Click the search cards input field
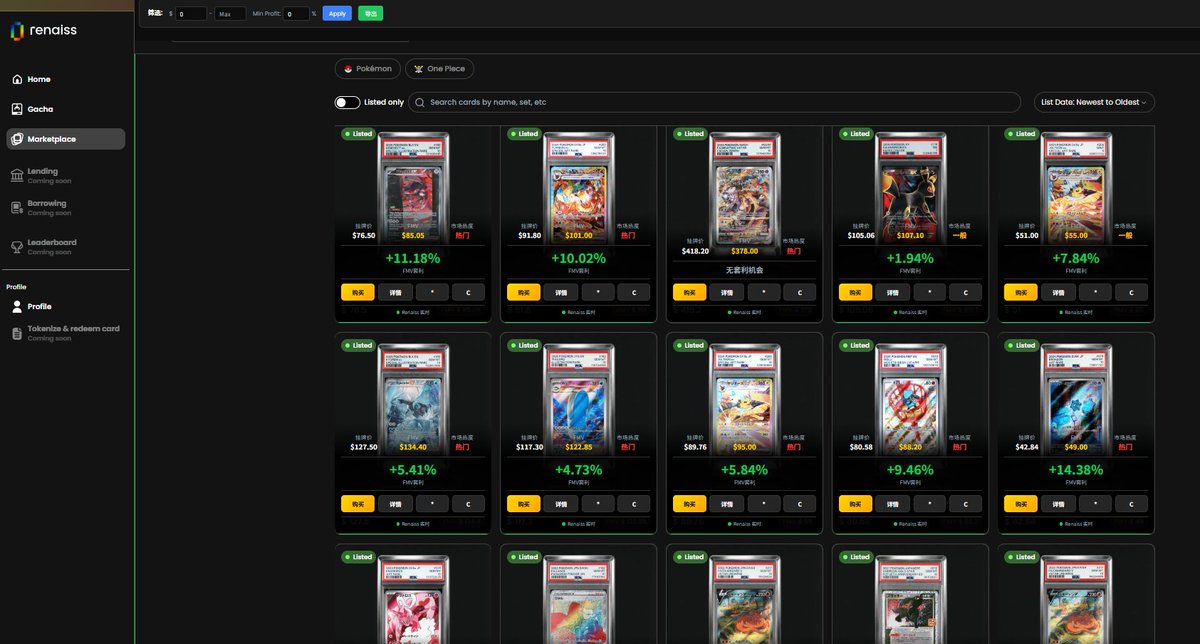1200x644 pixels. click(x=714, y=102)
